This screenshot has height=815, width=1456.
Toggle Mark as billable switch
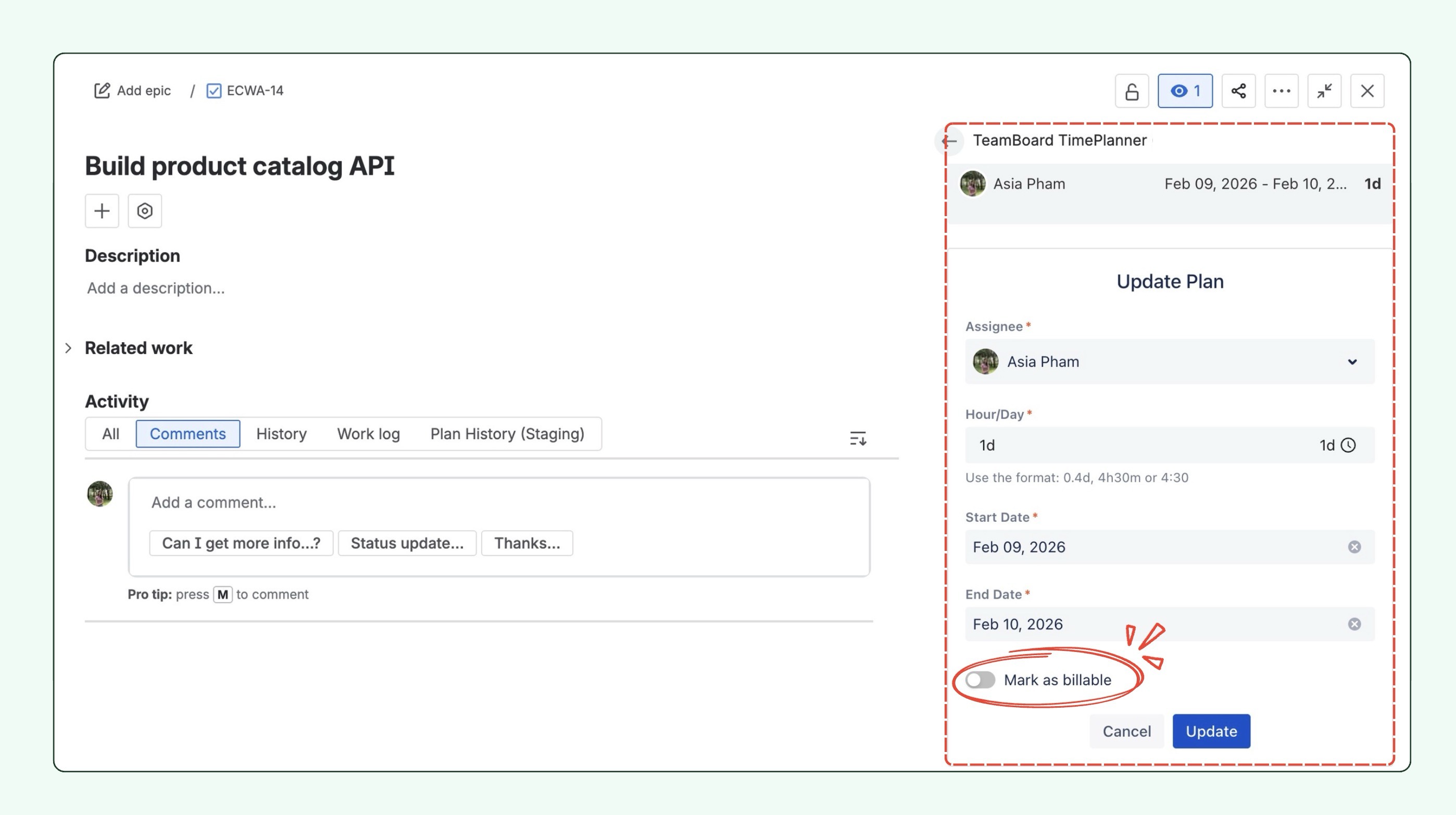pyautogui.click(x=980, y=680)
